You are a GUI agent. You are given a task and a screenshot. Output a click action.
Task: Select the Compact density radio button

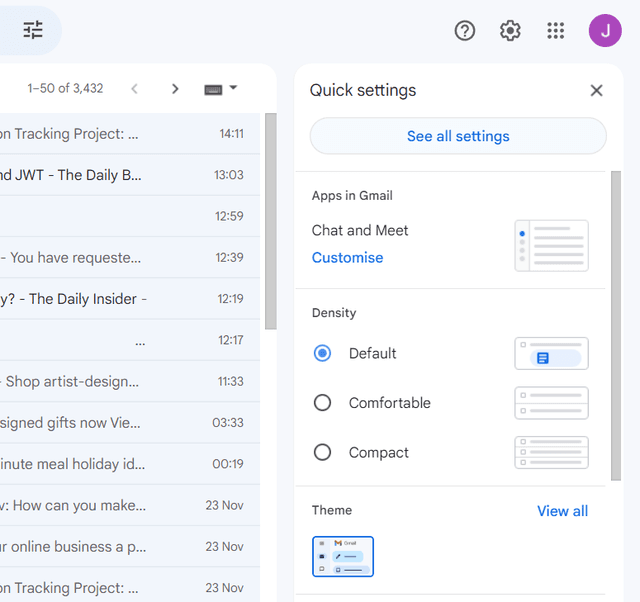click(x=322, y=452)
